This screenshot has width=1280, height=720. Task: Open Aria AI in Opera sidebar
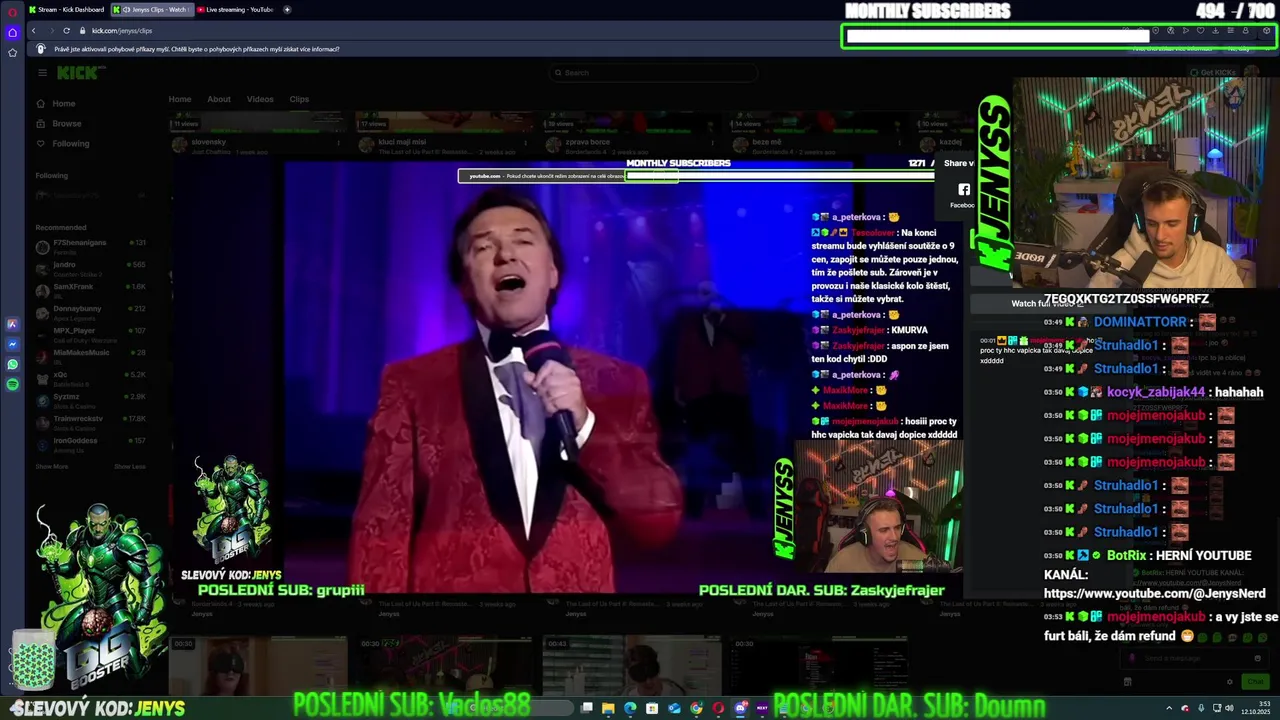tap(12, 324)
